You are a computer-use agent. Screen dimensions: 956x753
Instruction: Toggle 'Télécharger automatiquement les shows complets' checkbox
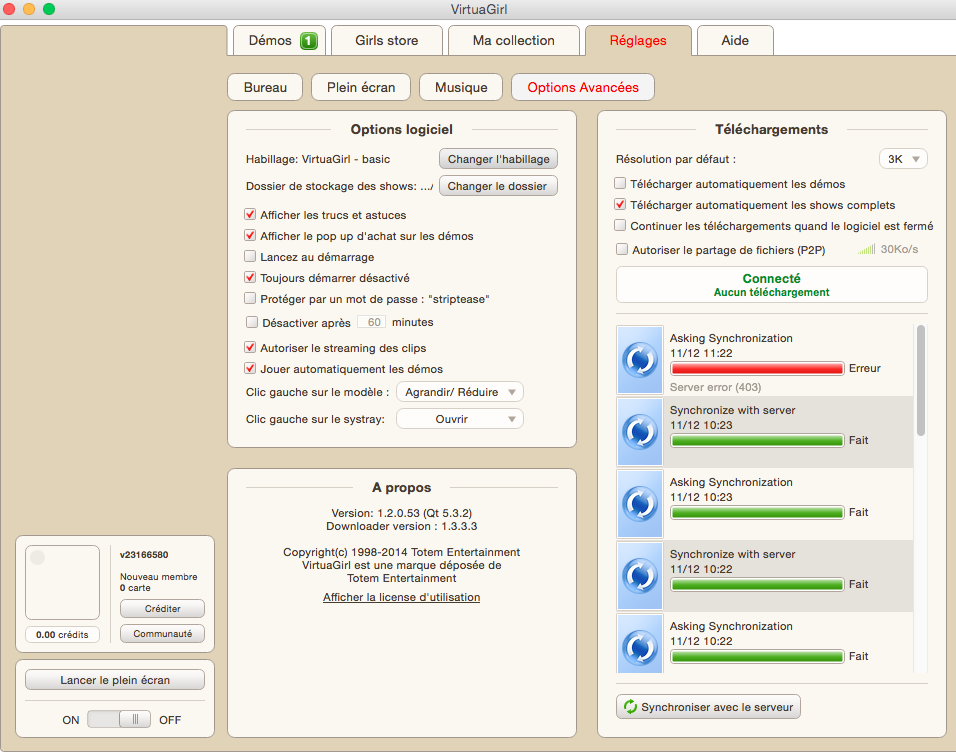tap(620, 205)
